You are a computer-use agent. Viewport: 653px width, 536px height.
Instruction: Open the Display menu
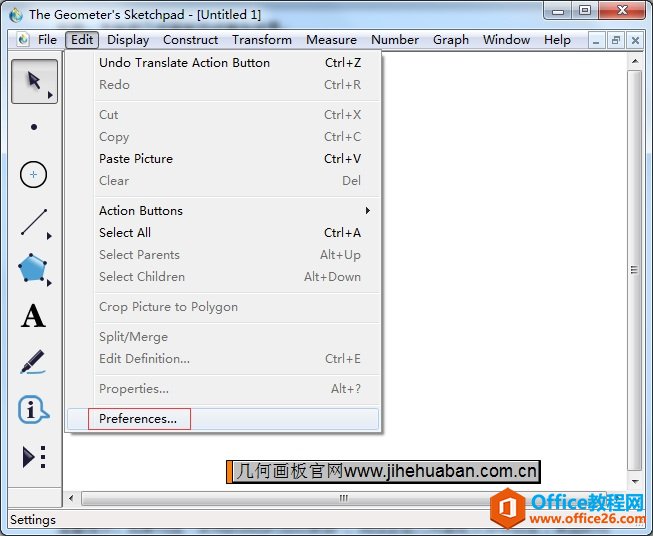click(x=128, y=40)
